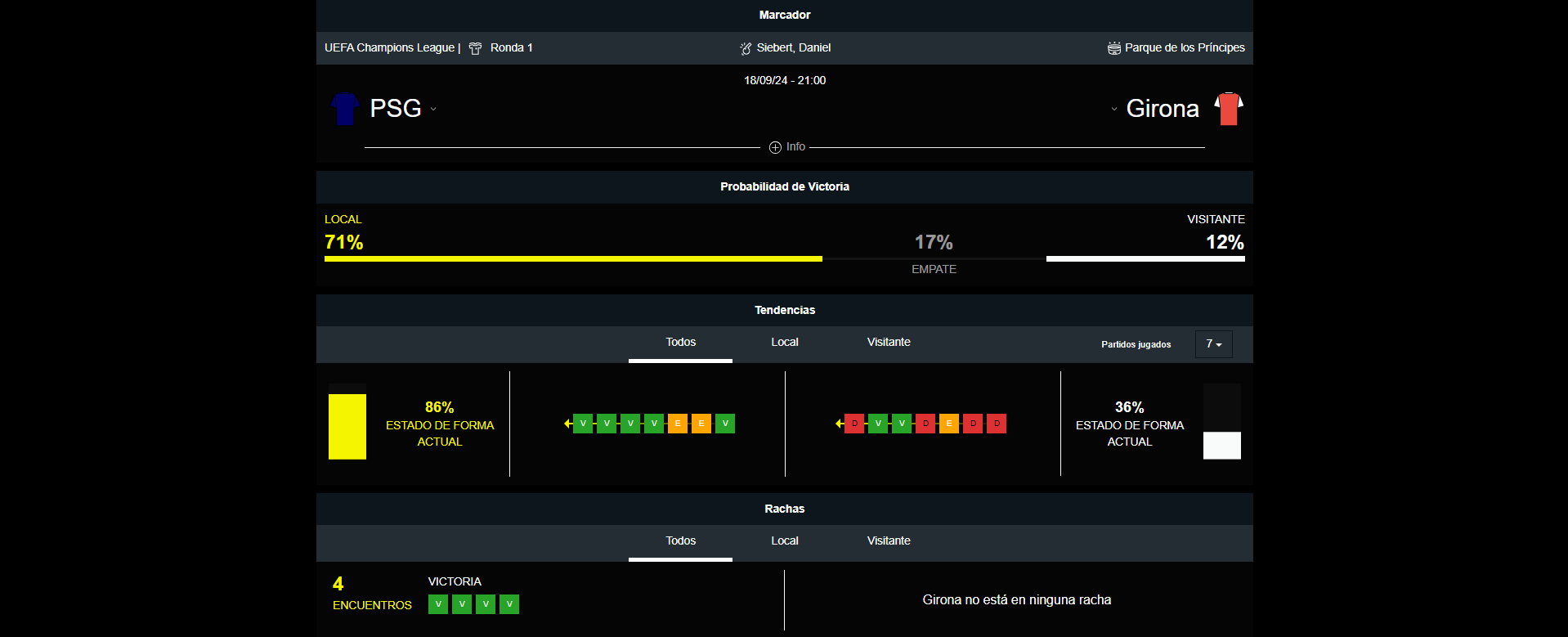The height and width of the screenshot is (637, 1568).
Task: Click the 12% visitante value
Action: coord(1225,242)
